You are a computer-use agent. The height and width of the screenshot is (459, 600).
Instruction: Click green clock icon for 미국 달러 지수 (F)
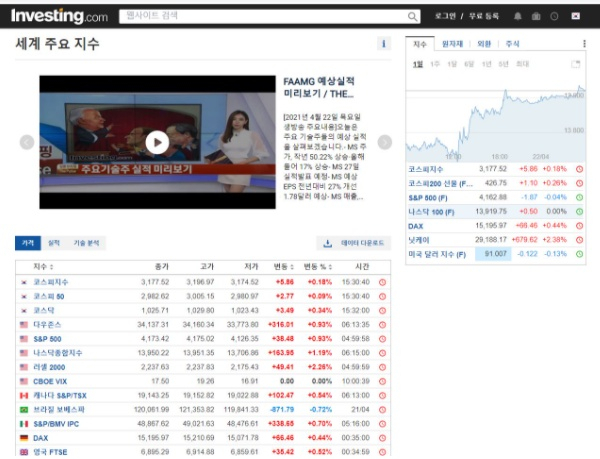click(580, 254)
